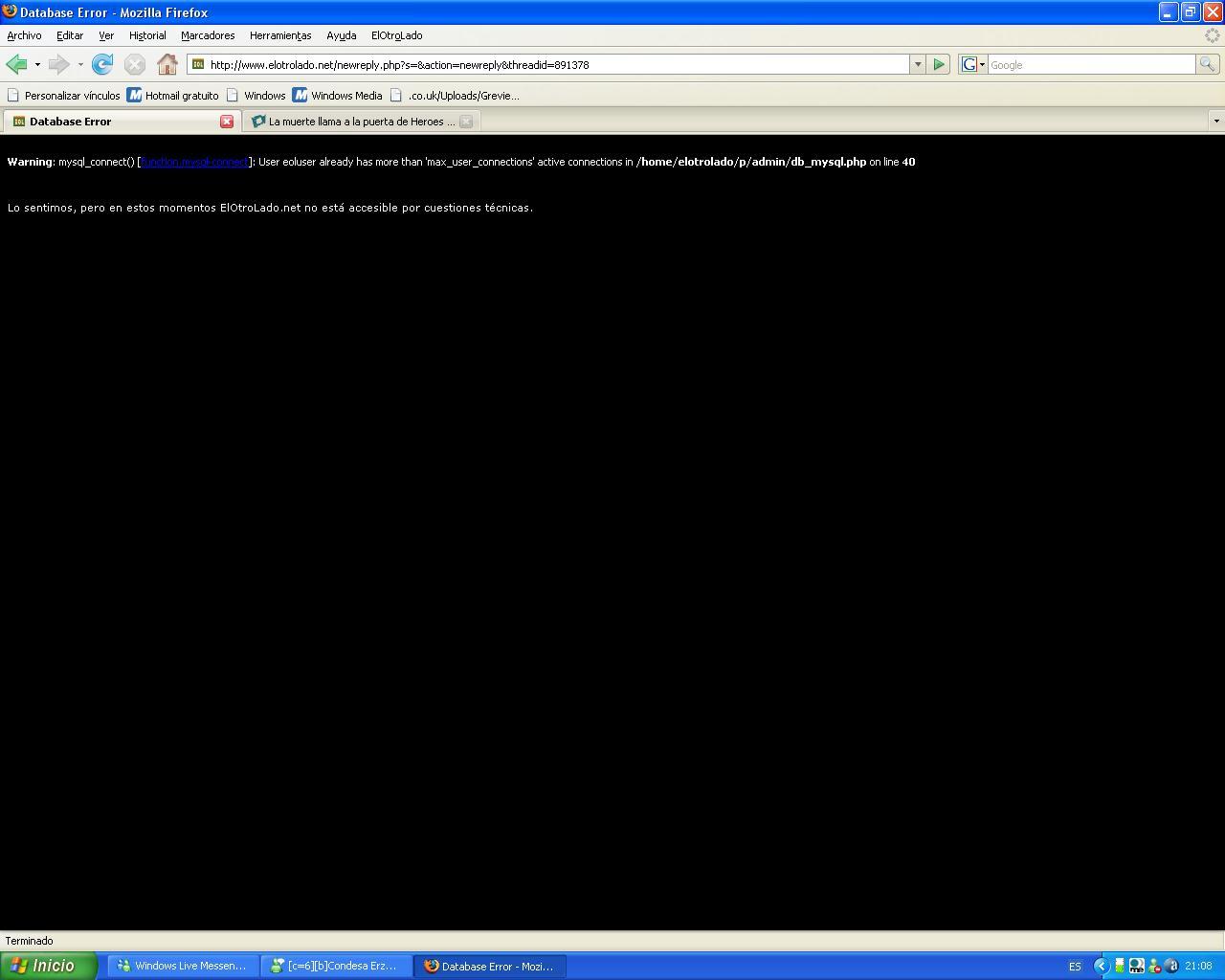Open the ElOtroLado menu
This screenshot has height=980, width=1225.
(396, 35)
